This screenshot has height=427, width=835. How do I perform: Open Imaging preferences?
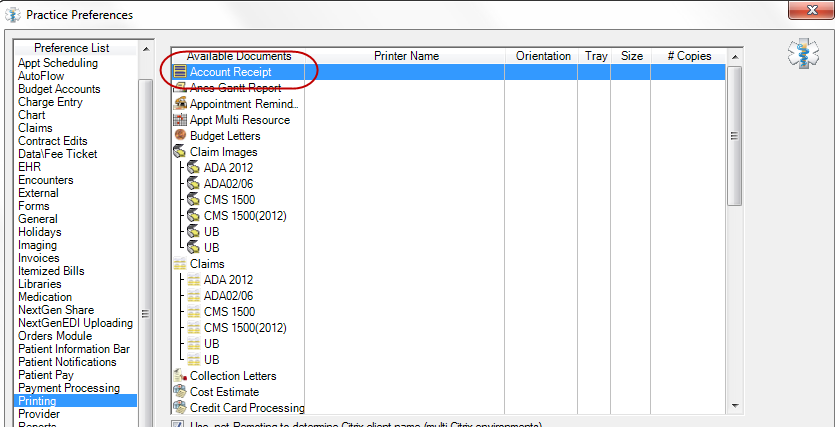[37, 245]
